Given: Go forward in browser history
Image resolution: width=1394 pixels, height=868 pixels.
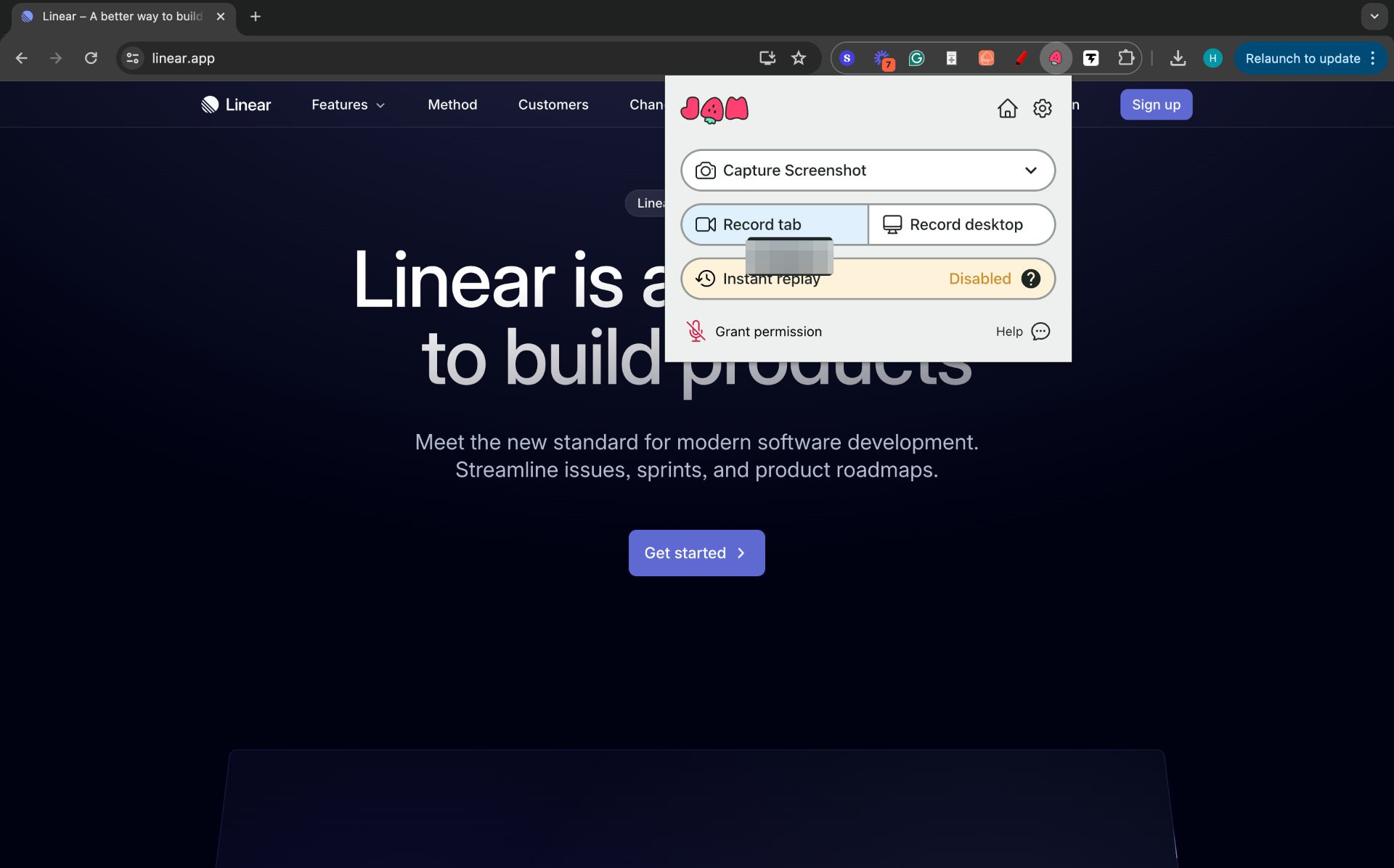Looking at the screenshot, I should point(56,58).
